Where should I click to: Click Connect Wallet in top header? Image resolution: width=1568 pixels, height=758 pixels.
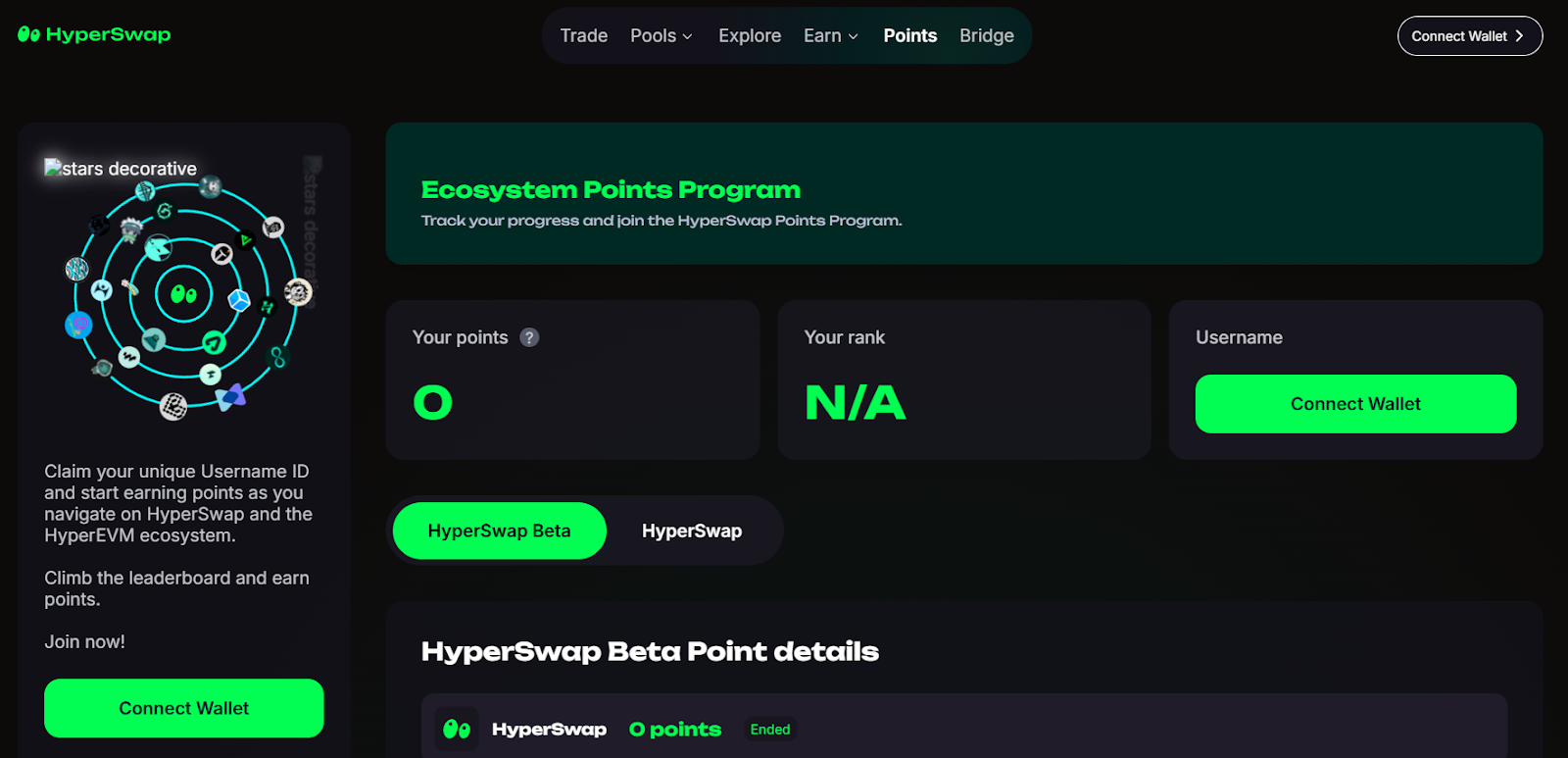click(x=1470, y=36)
